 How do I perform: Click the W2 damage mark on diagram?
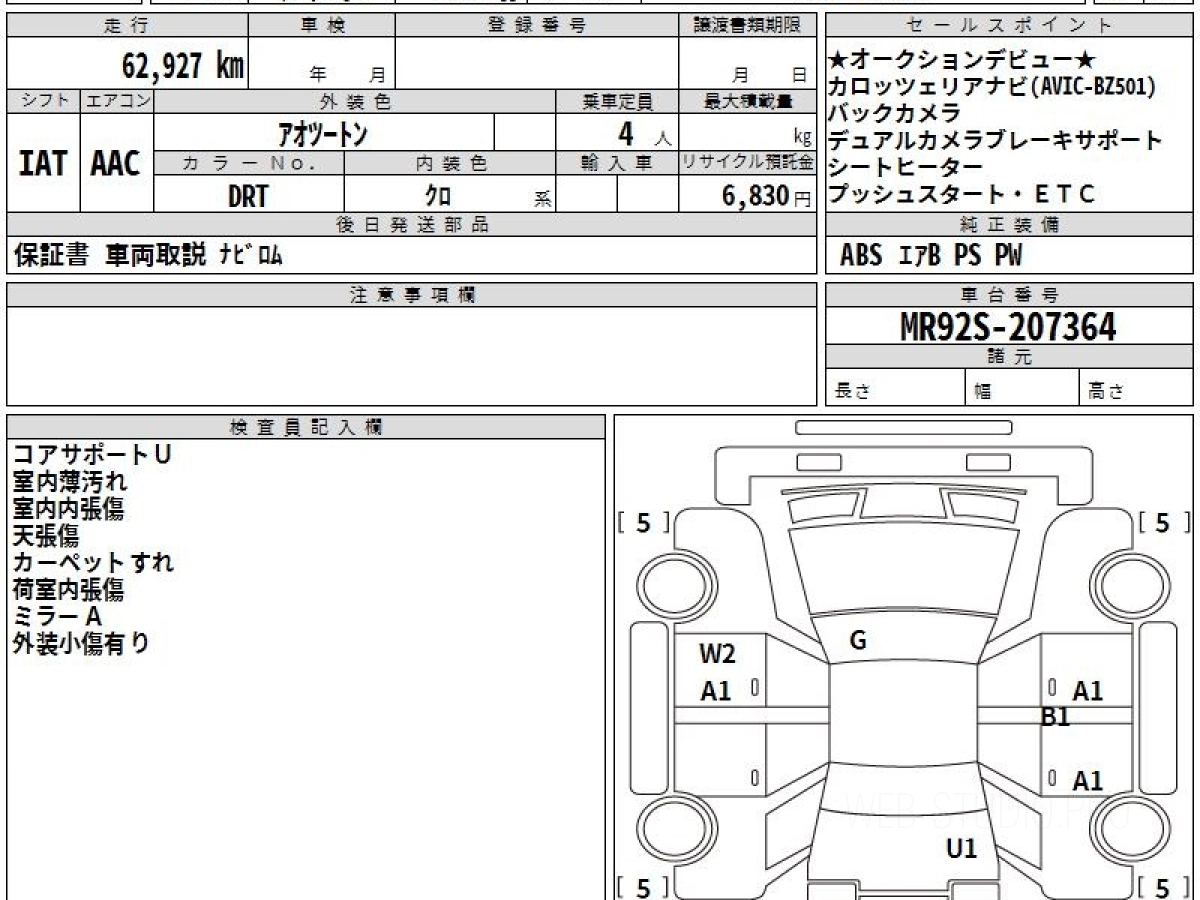tap(717, 655)
